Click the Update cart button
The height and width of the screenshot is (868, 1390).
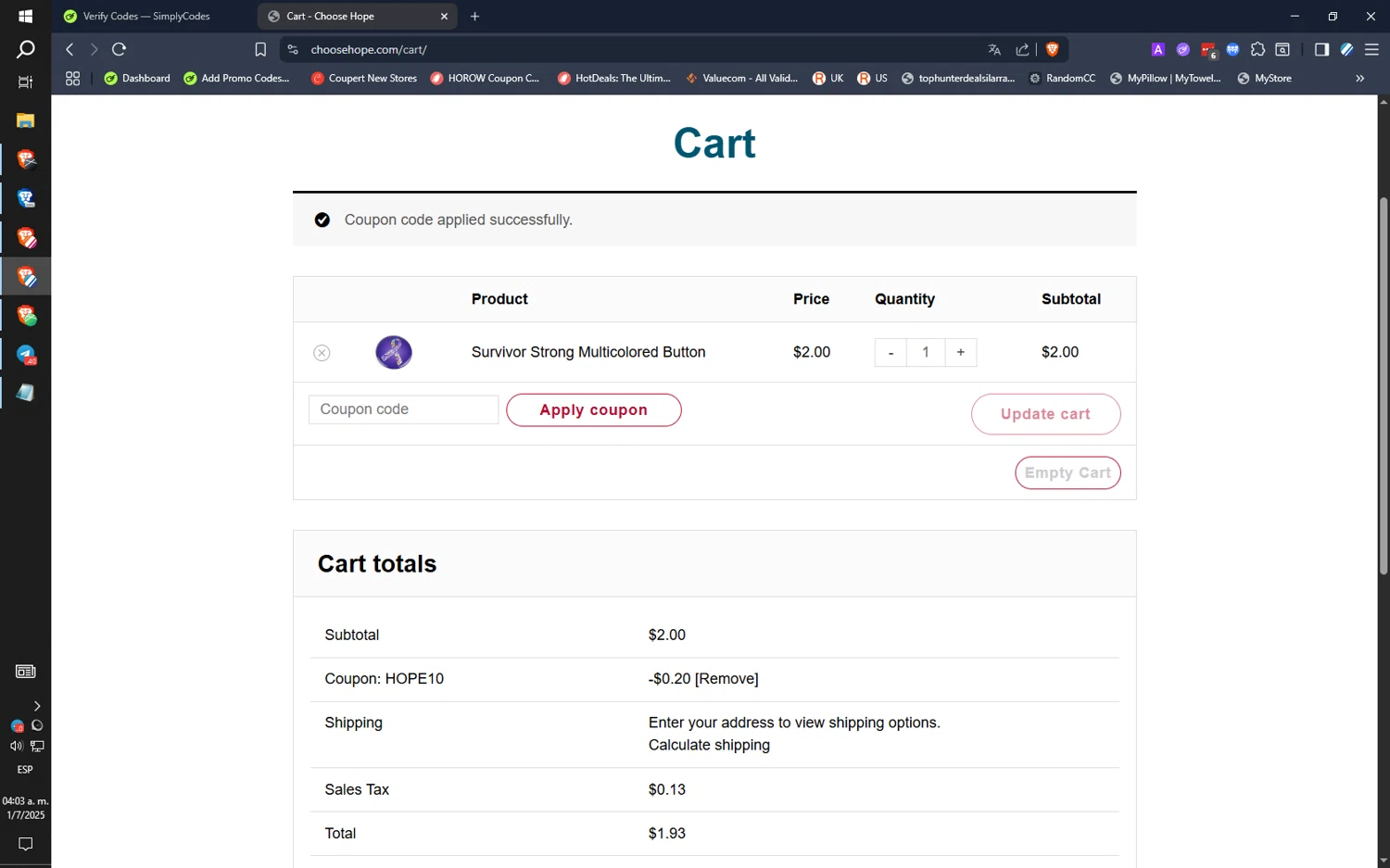(x=1045, y=414)
